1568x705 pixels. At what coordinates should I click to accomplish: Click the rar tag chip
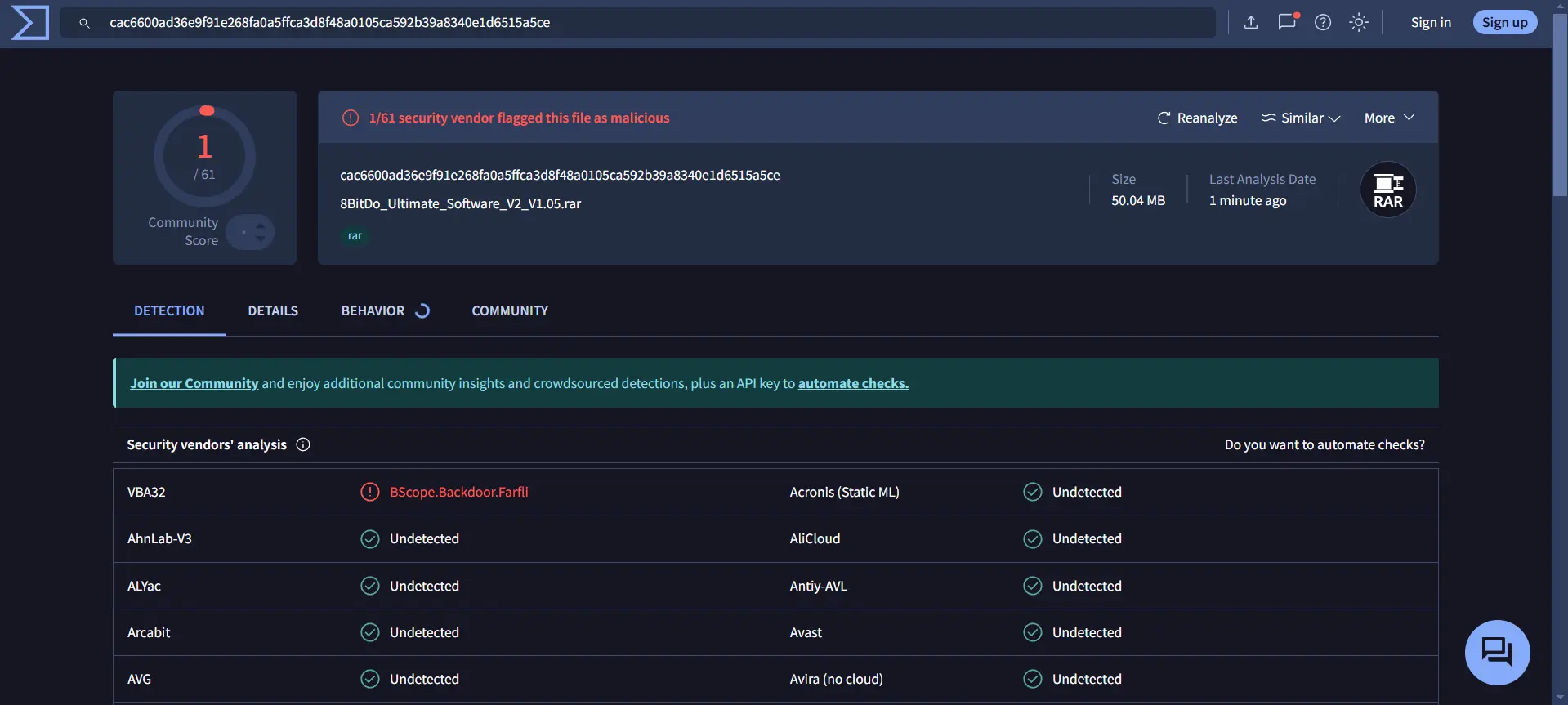[355, 235]
